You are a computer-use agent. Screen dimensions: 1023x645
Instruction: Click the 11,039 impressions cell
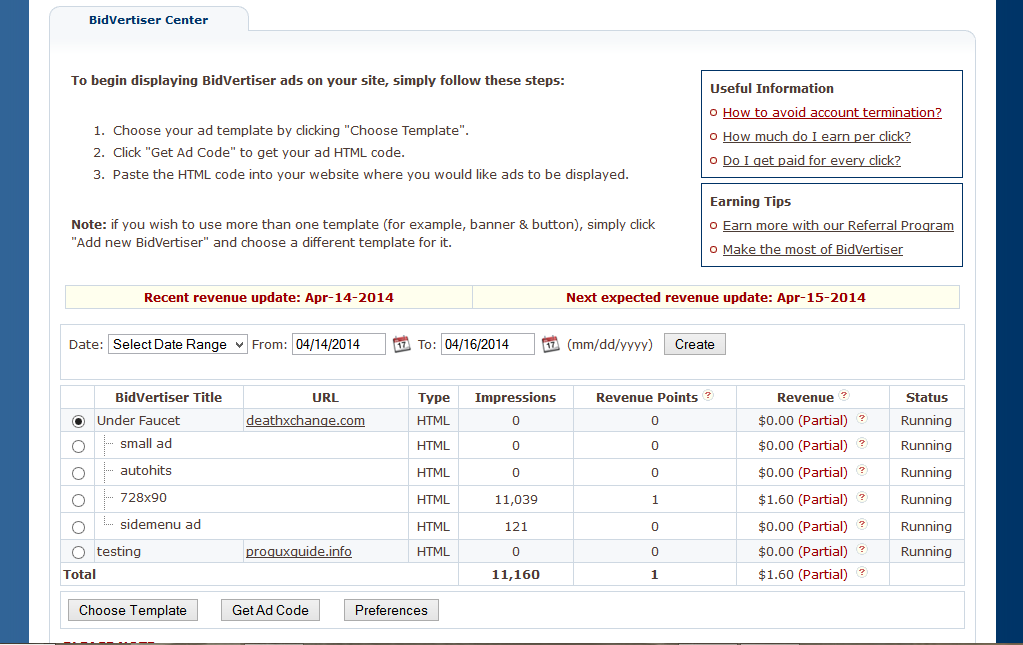point(516,500)
